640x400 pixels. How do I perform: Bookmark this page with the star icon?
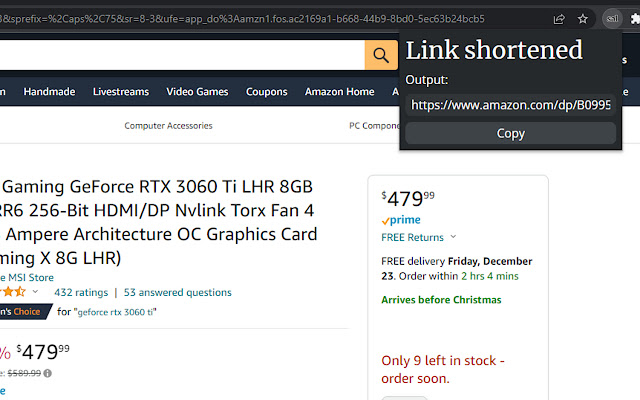[583, 18]
